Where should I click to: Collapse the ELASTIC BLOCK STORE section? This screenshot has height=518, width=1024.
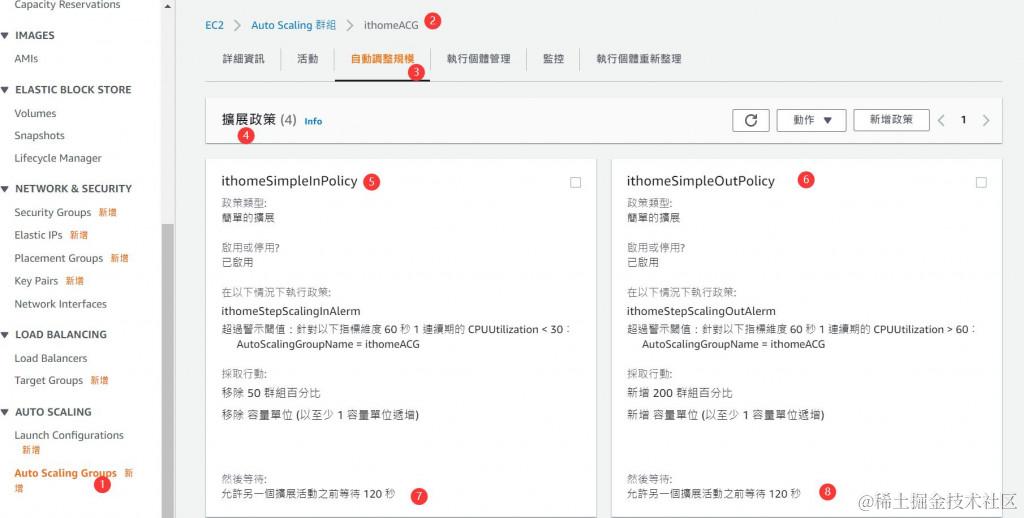click(x=5, y=89)
